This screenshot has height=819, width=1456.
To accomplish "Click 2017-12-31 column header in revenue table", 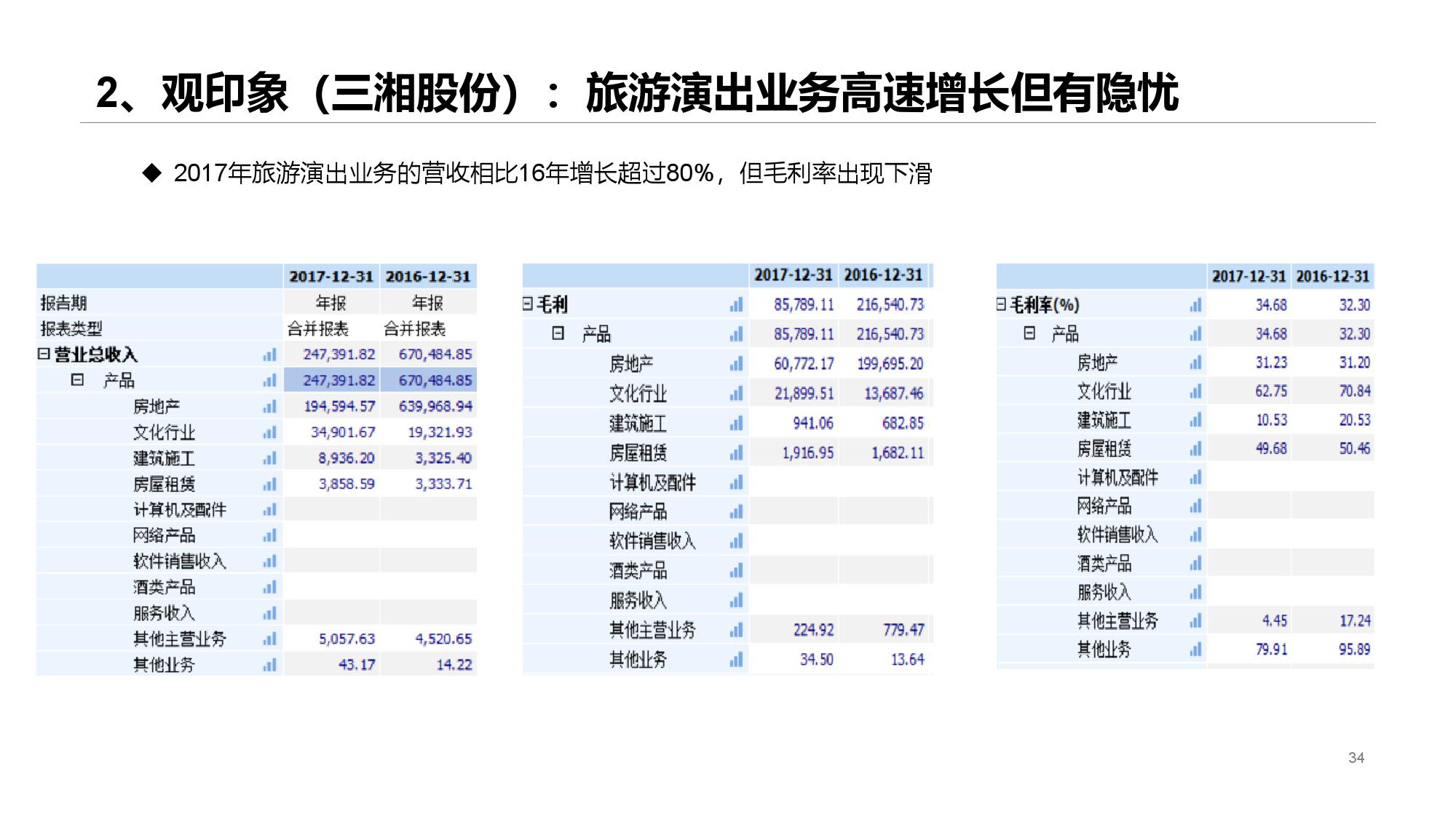I will pyautogui.click(x=331, y=277).
